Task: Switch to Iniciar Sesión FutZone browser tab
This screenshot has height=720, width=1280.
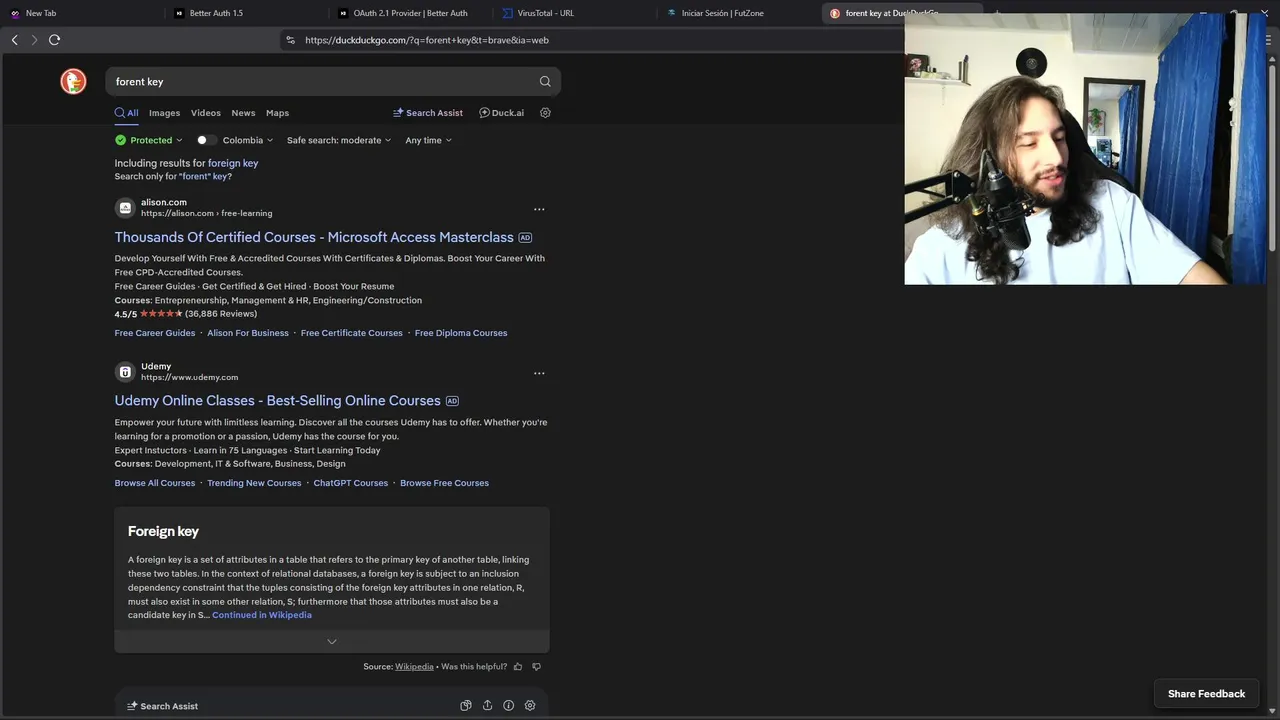Action: tap(737, 13)
